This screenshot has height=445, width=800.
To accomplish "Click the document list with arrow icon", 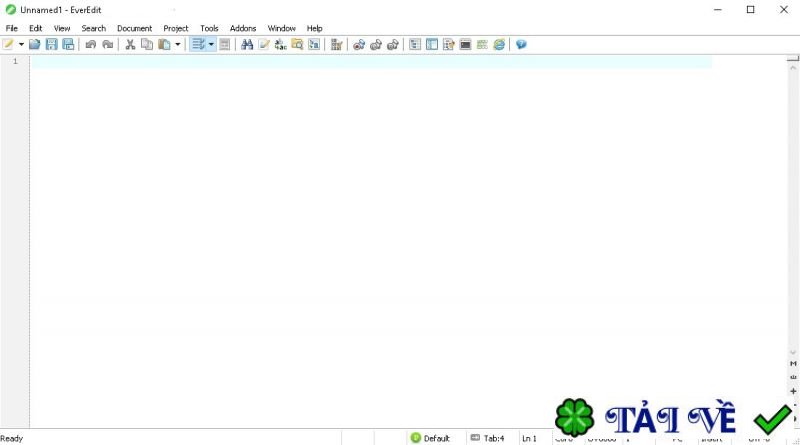I will tap(448, 44).
